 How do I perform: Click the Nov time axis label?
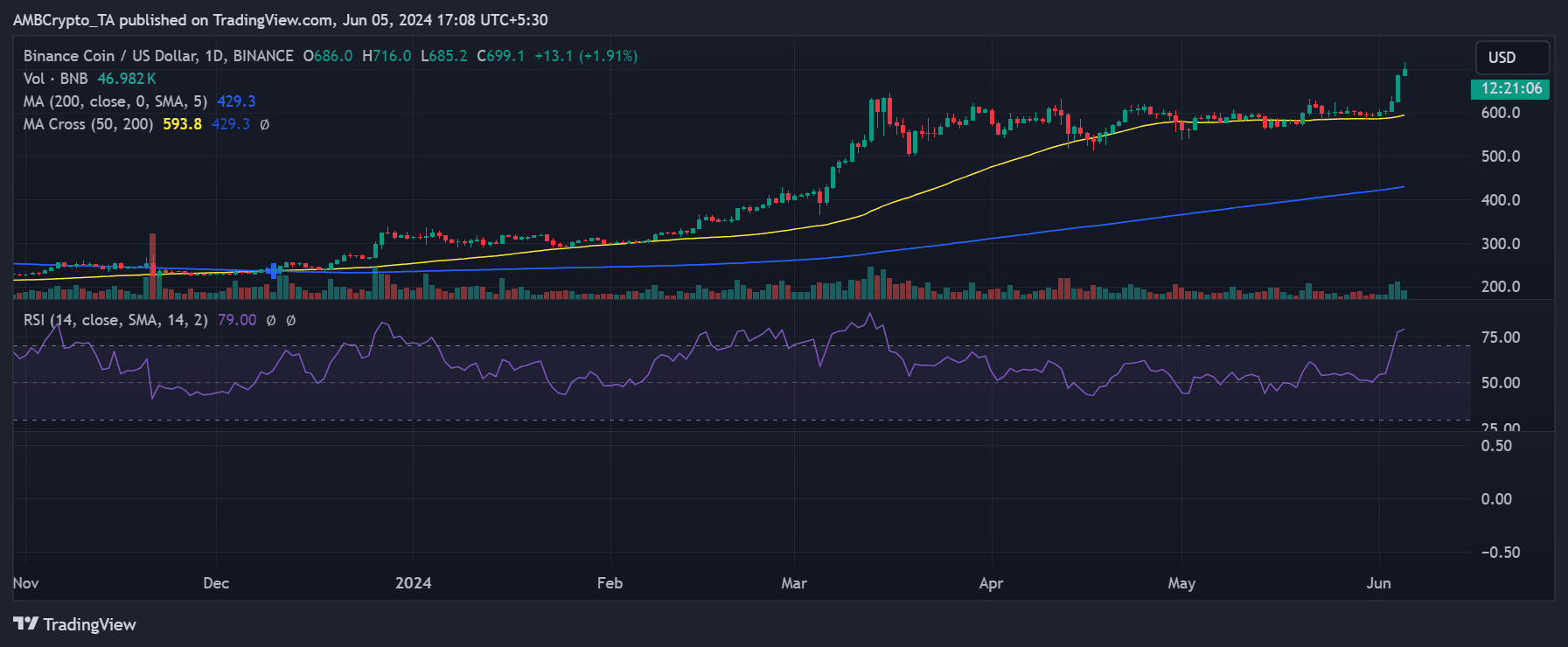26,583
